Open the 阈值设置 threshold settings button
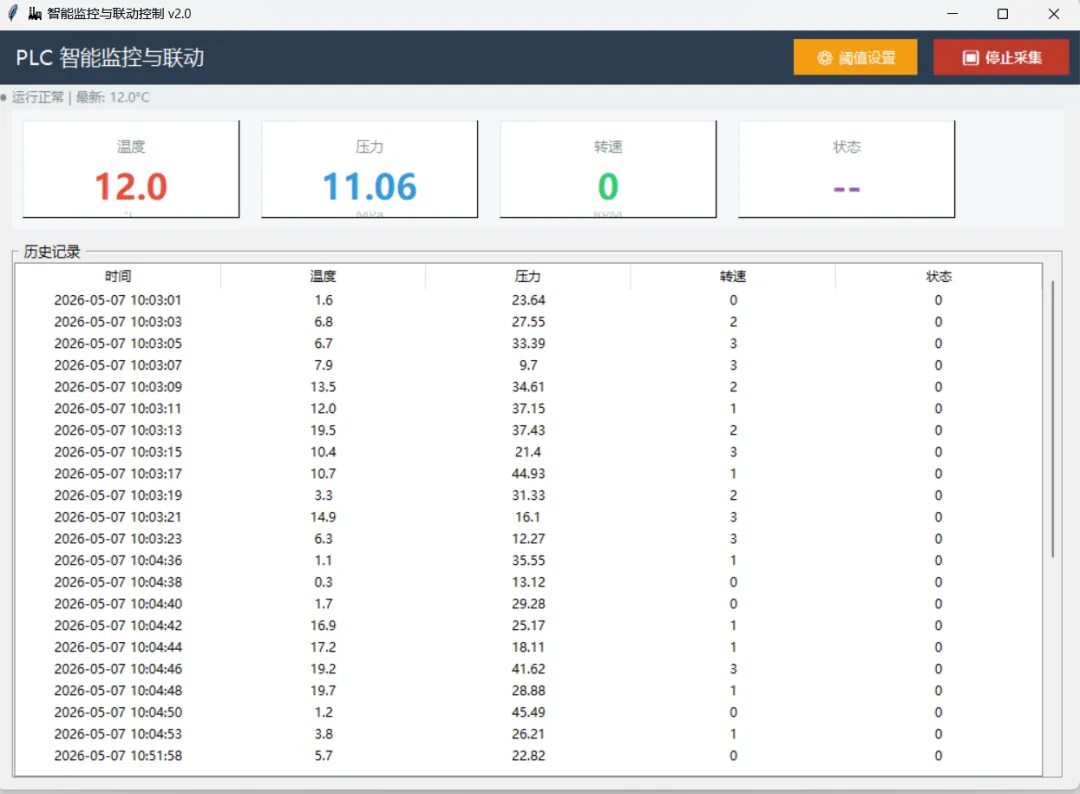Image resolution: width=1080 pixels, height=794 pixels. coord(855,57)
